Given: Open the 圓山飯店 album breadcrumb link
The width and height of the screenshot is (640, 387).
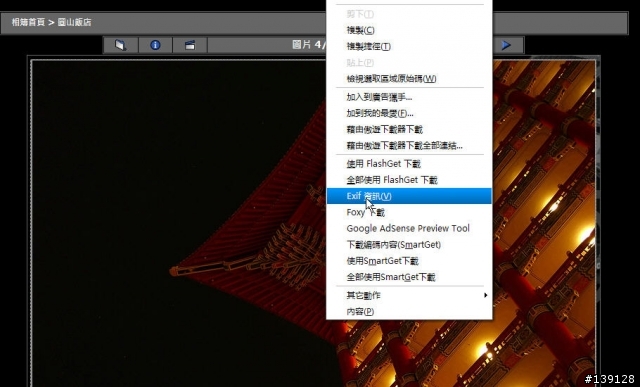Looking at the screenshot, I should point(74,22).
